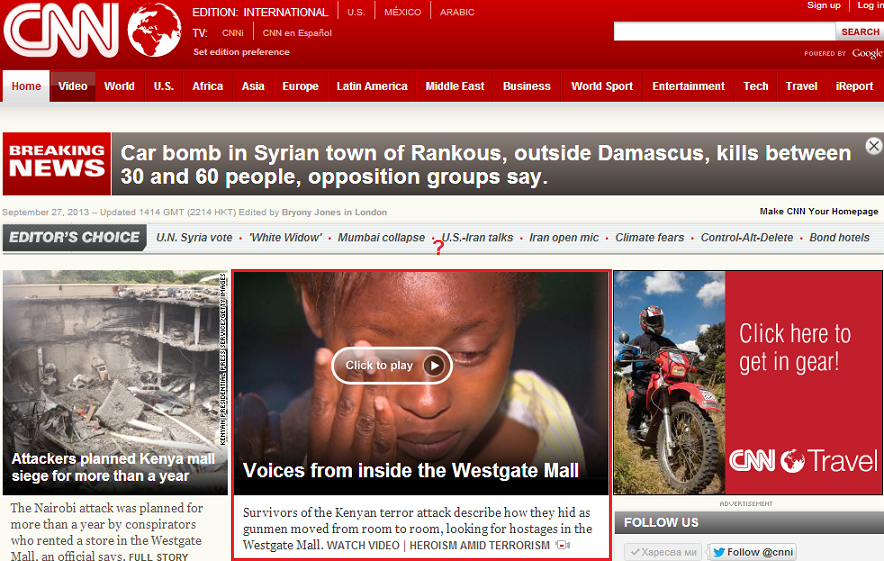Select the Asia tab

pos(253,86)
